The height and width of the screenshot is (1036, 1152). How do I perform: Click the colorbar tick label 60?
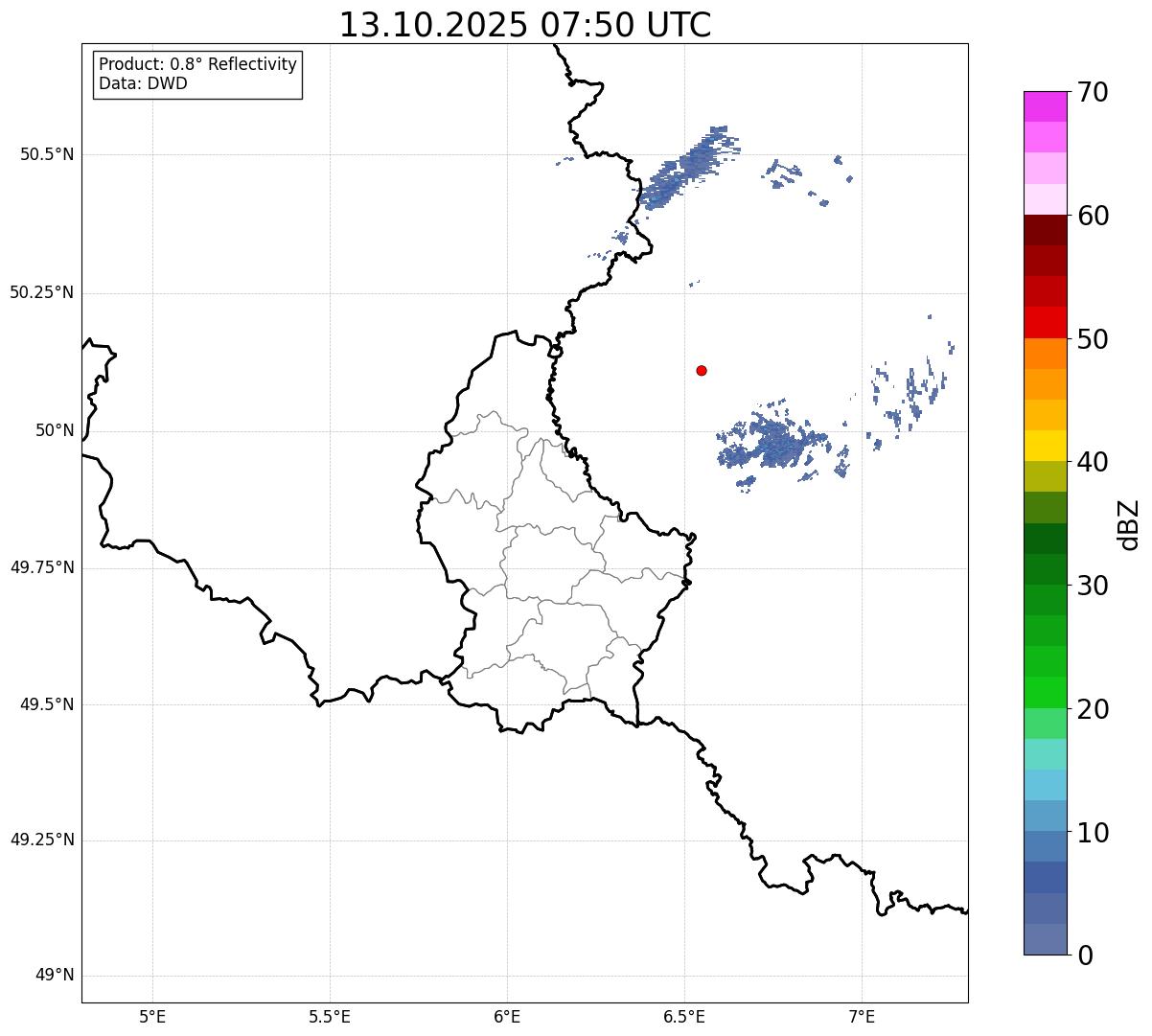(x=1093, y=216)
